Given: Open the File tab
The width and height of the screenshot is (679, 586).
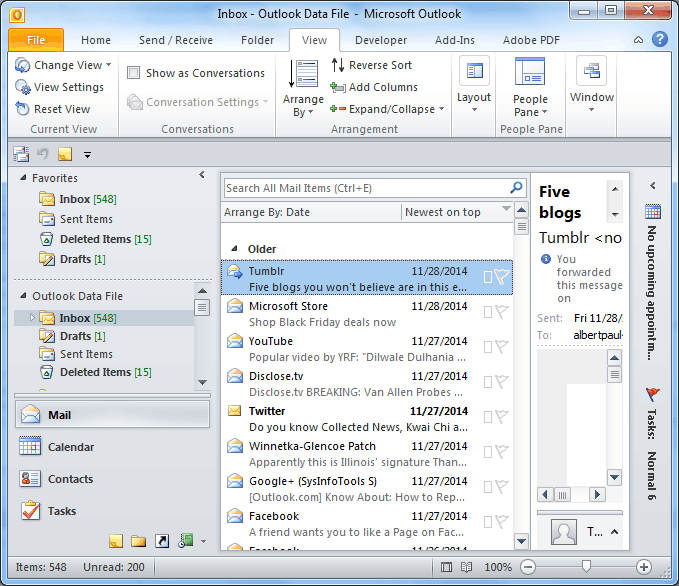Looking at the screenshot, I should click(x=36, y=40).
